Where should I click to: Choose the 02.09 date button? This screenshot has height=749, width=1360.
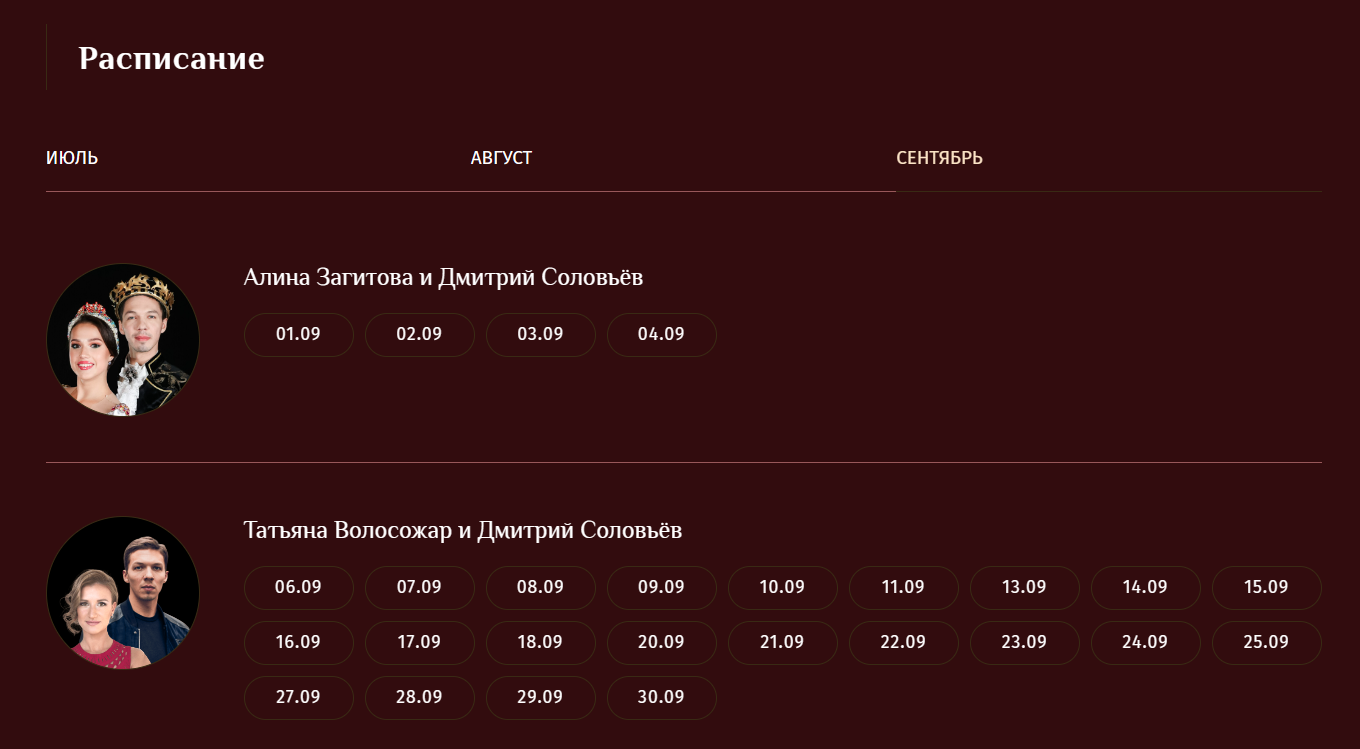click(419, 334)
